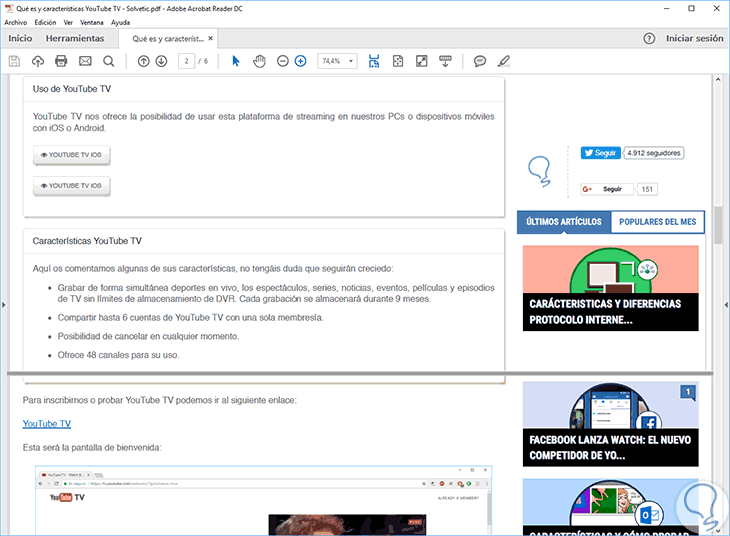Viewport: 730px width, 536px height.
Task: Click the '4.912 seguidores' counter
Action: coord(654,153)
